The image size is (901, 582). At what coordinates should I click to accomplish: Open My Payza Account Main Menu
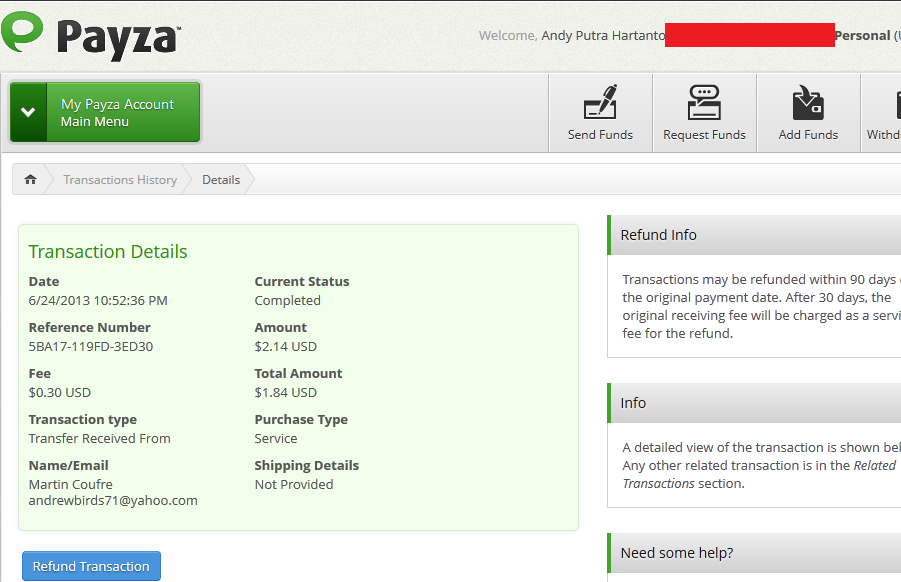(x=105, y=112)
